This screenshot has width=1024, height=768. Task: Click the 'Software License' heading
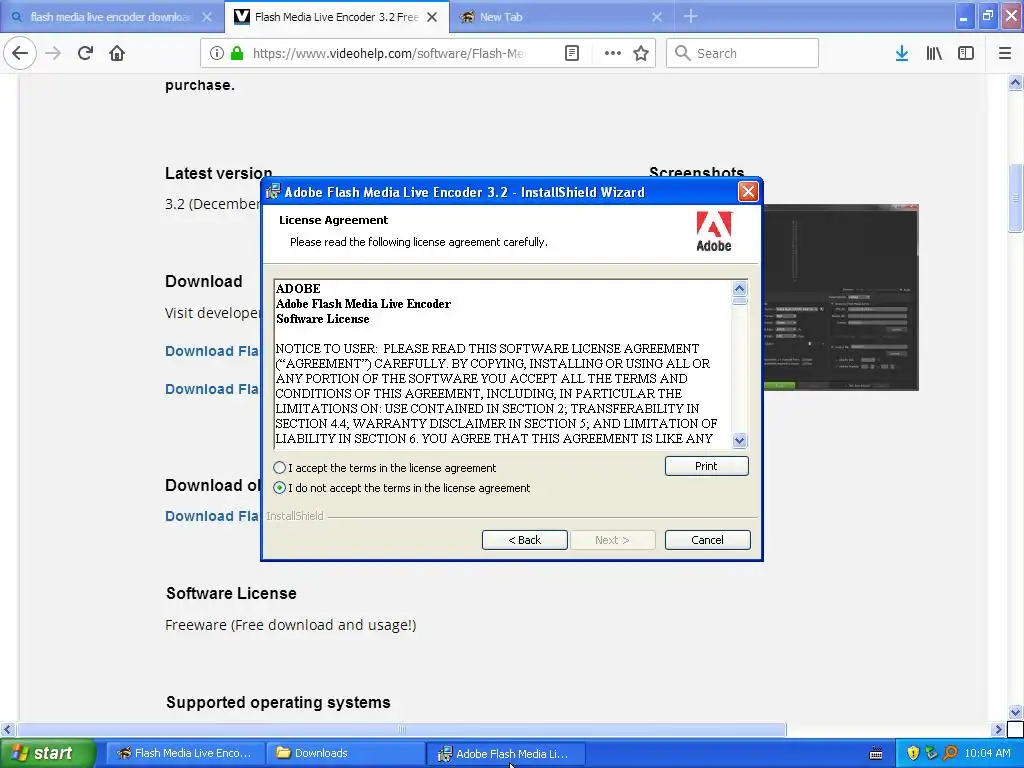coord(231,593)
